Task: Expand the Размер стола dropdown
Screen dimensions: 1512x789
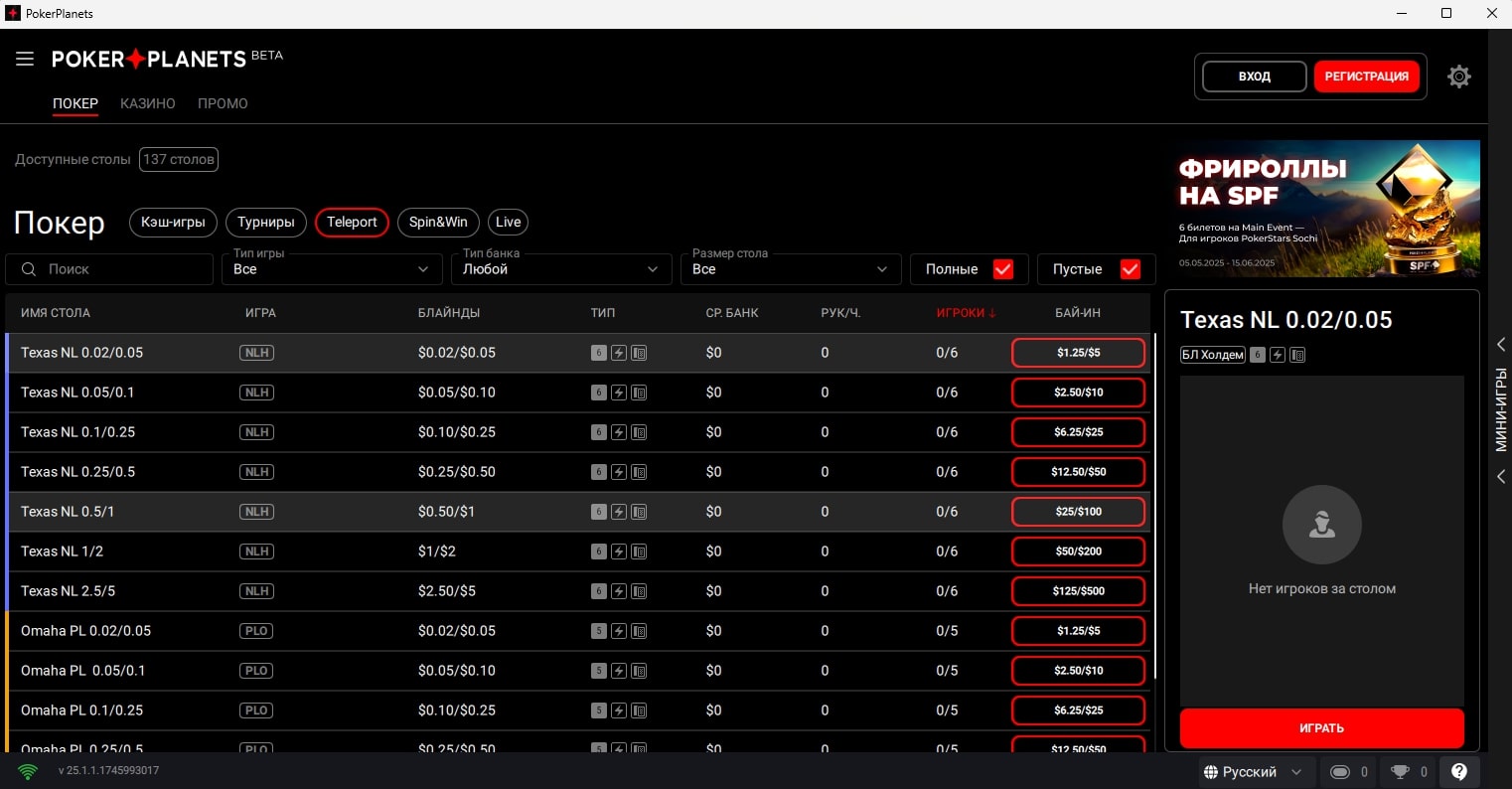Action: tap(791, 269)
